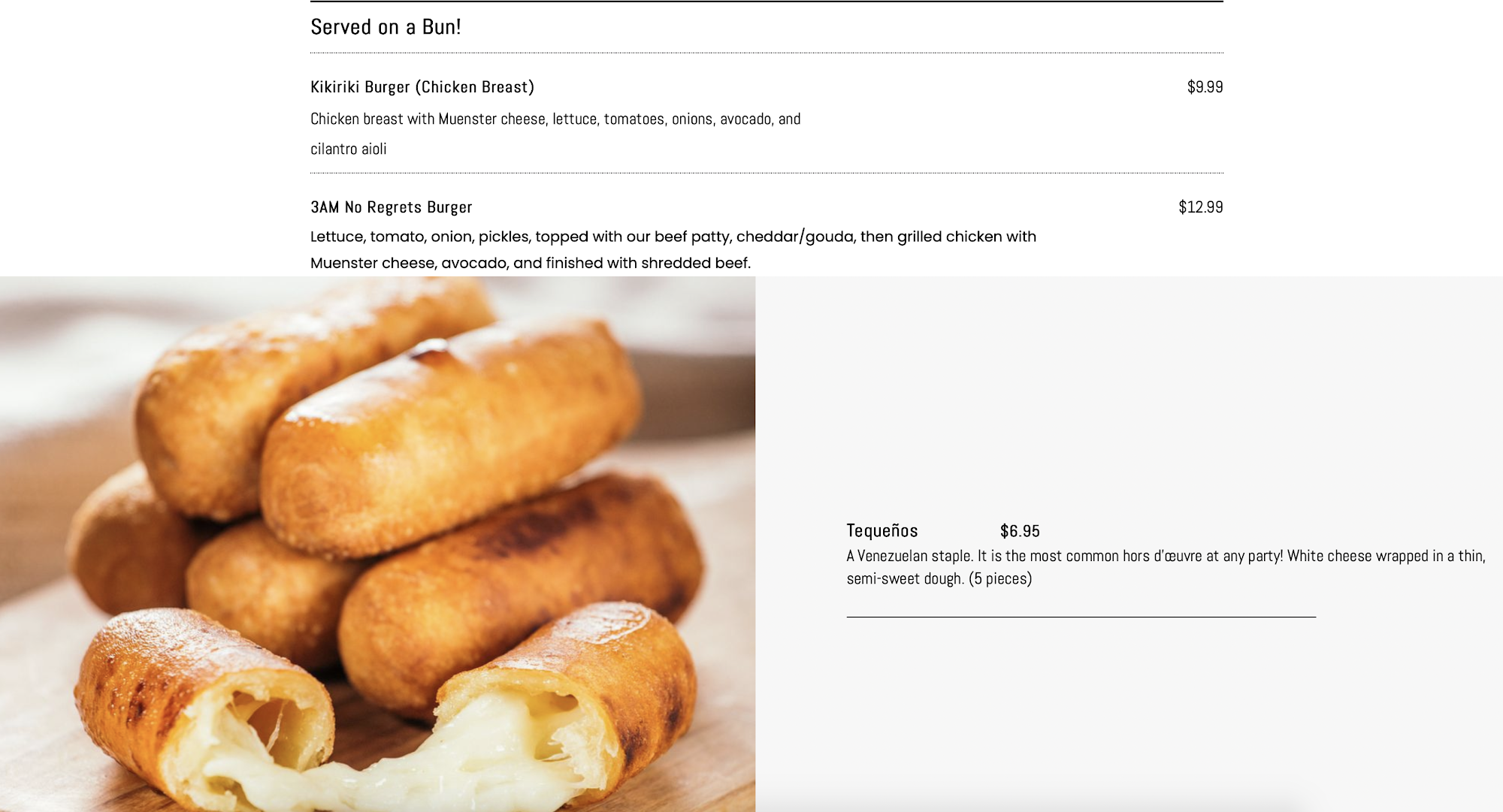Image resolution: width=1503 pixels, height=812 pixels.
Task: Click the solid black line above the heading
Action: click(767, 2)
